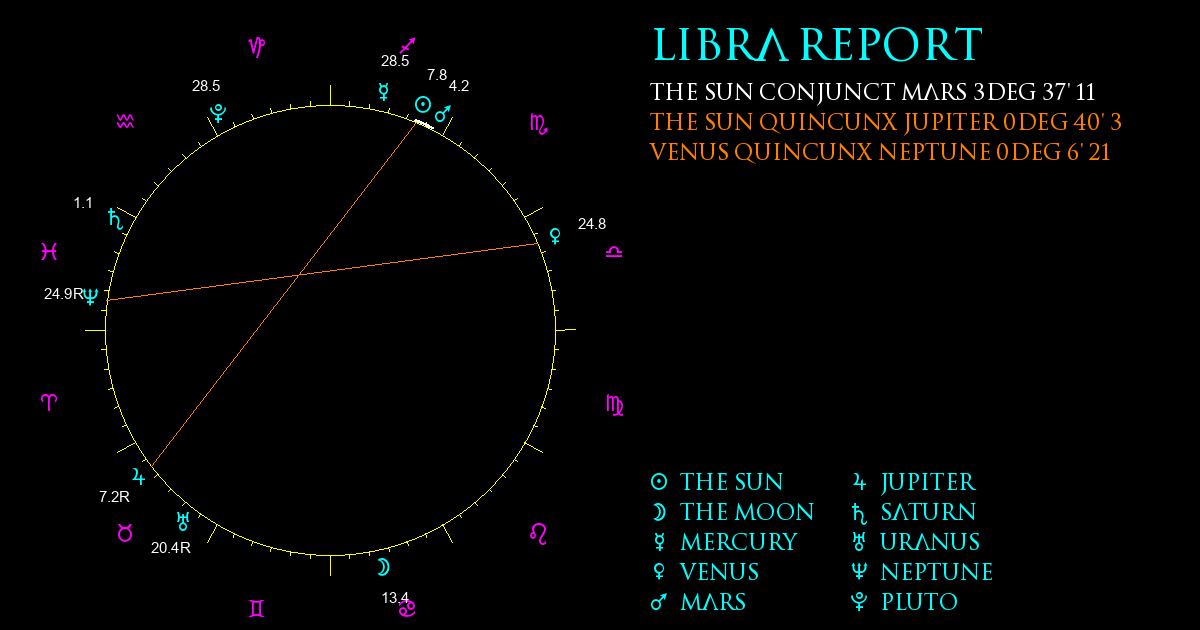Click the white Sun–Mars conjunction arc

tap(425, 124)
